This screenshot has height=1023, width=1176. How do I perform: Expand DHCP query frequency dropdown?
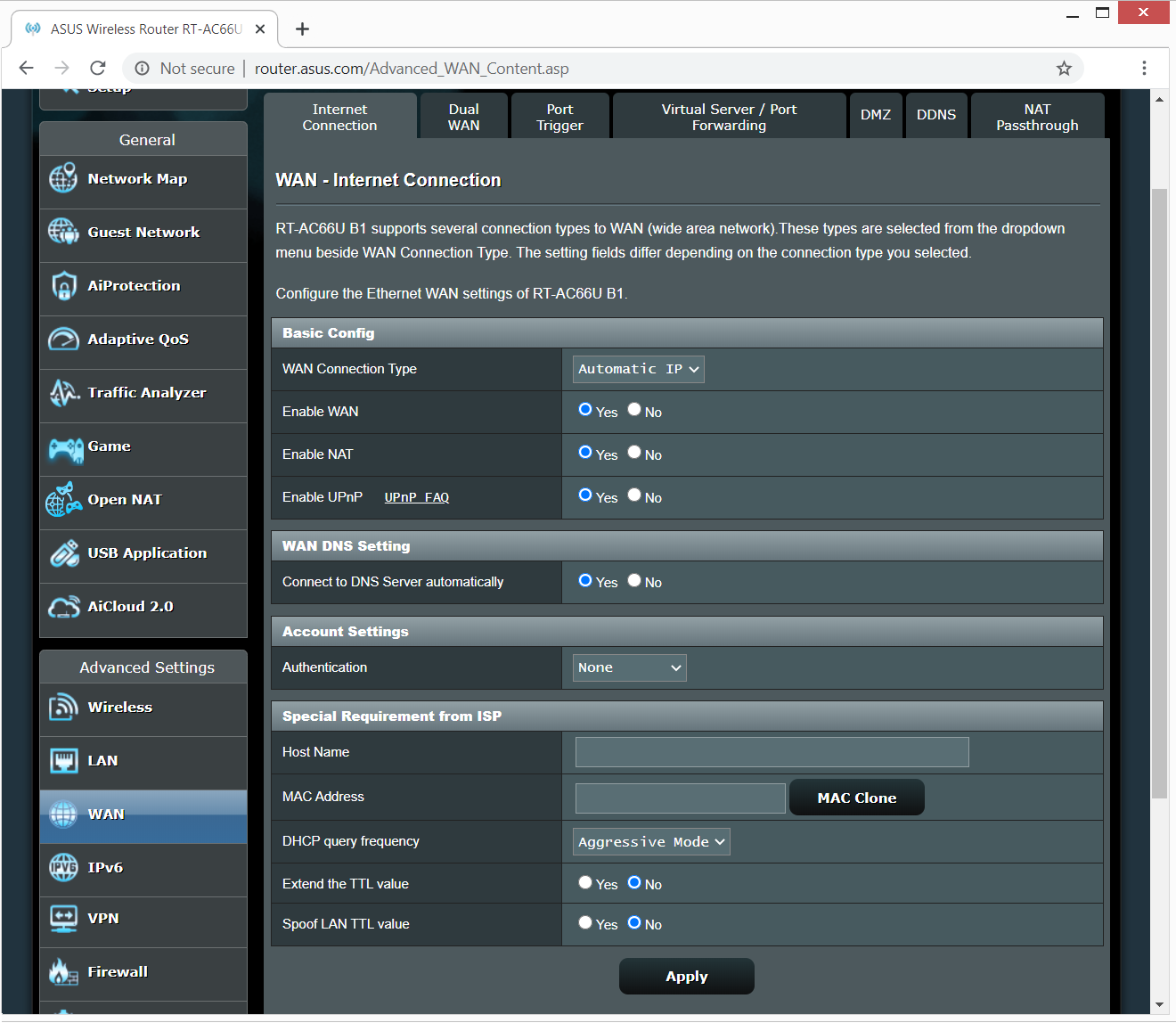tap(651, 842)
